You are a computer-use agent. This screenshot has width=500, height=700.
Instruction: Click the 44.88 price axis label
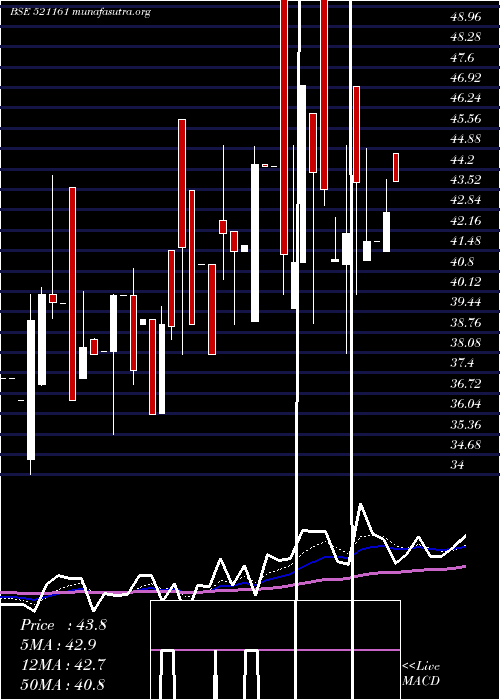click(466, 139)
